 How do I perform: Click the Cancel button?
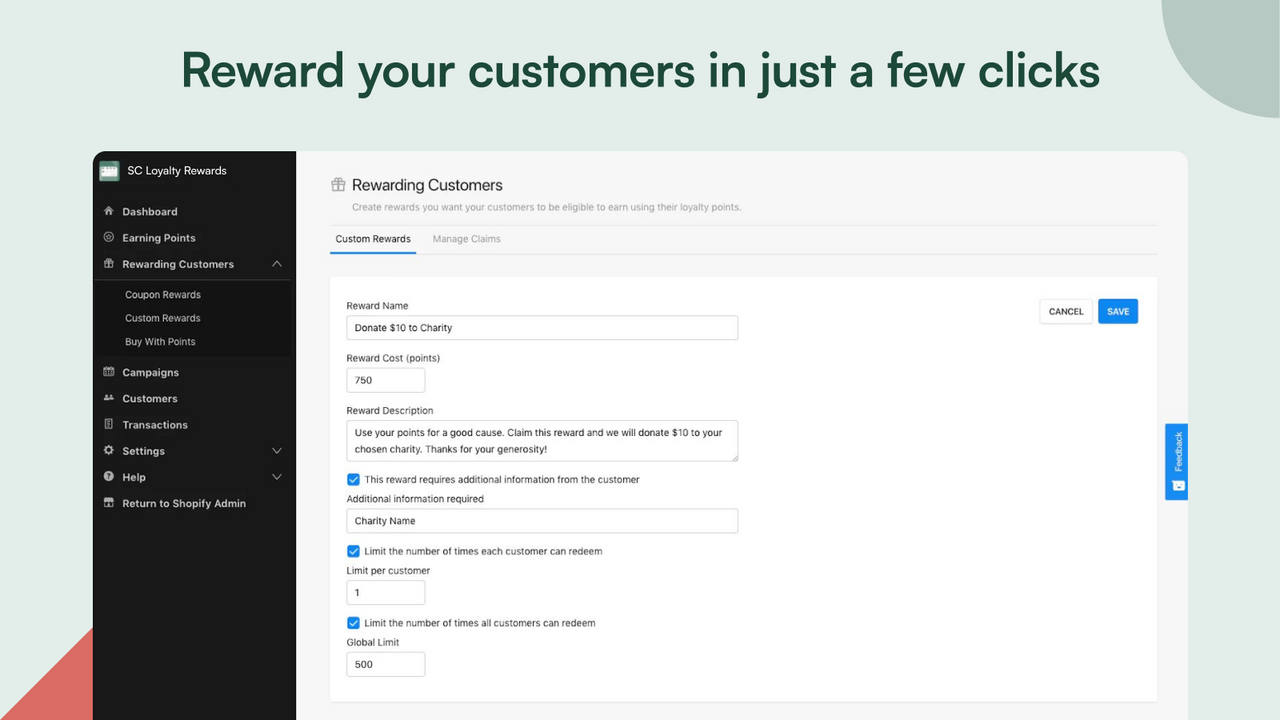pos(1066,311)
